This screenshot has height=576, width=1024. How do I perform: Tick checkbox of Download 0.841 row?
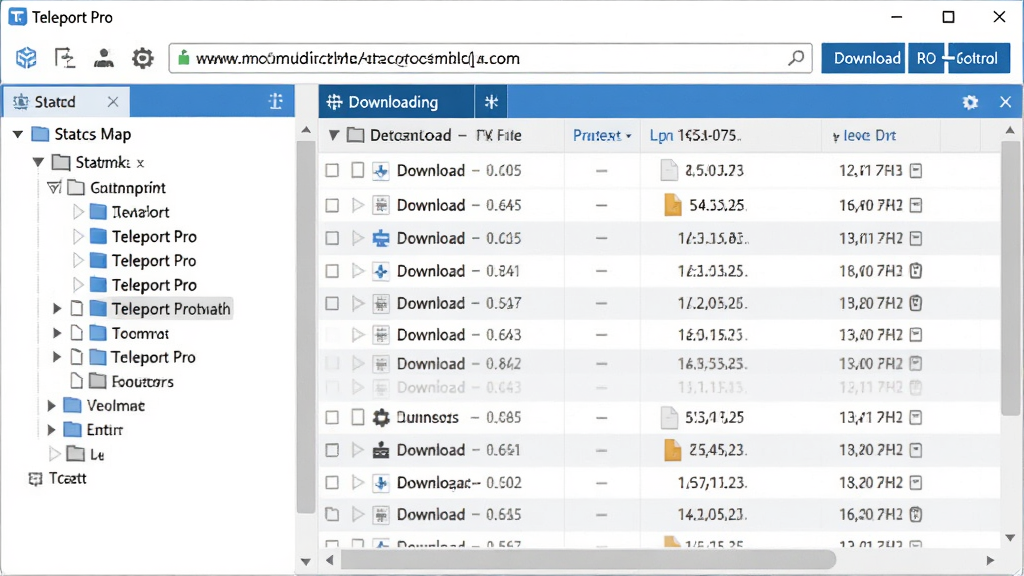coord(332,271)
